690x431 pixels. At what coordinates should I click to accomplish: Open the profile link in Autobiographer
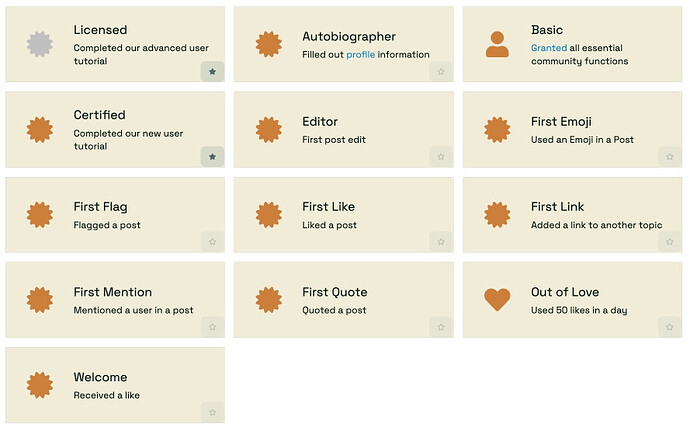360,55
